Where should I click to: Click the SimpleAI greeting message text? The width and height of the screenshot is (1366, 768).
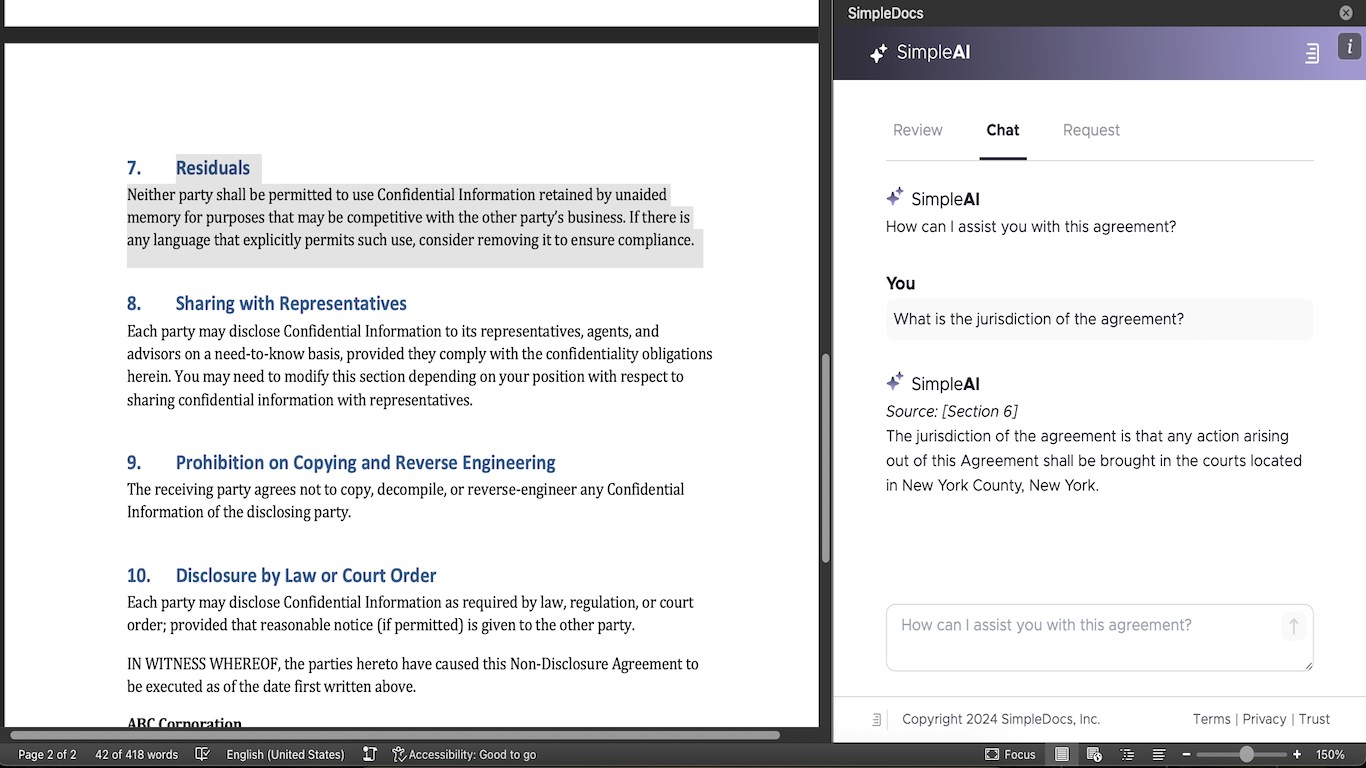point(1031,227)
